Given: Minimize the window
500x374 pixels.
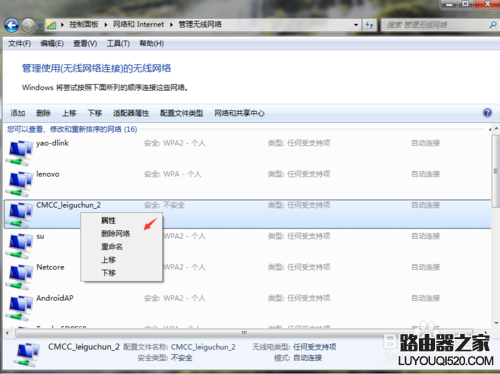Looking at the screenshot, I should pos(450,4).
